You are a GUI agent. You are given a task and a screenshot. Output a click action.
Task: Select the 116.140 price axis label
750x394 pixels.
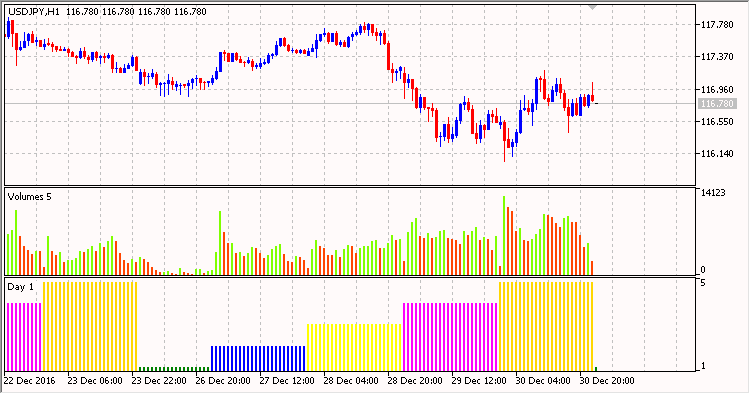[717, 154]
